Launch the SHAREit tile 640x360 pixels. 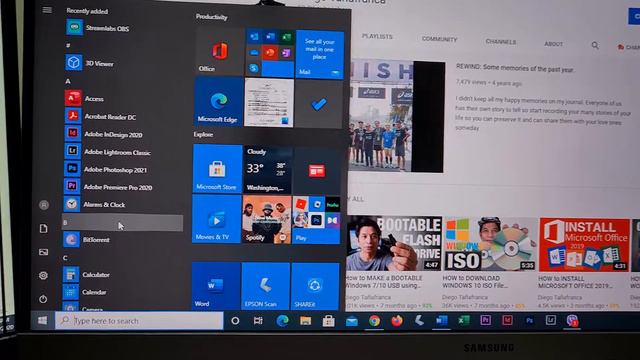coord(315,287)
